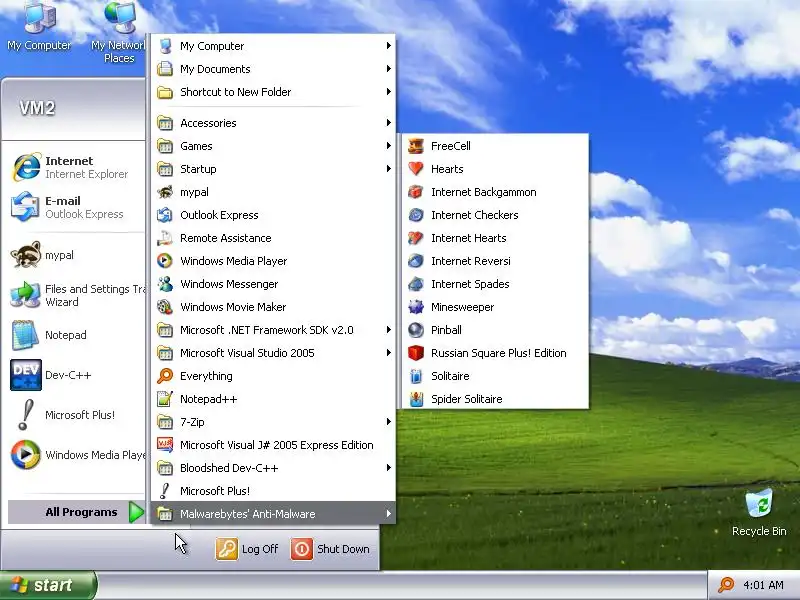800x600 pixels.
Task: Click the Internet Spades icon
Action: [x=416, y=284]
